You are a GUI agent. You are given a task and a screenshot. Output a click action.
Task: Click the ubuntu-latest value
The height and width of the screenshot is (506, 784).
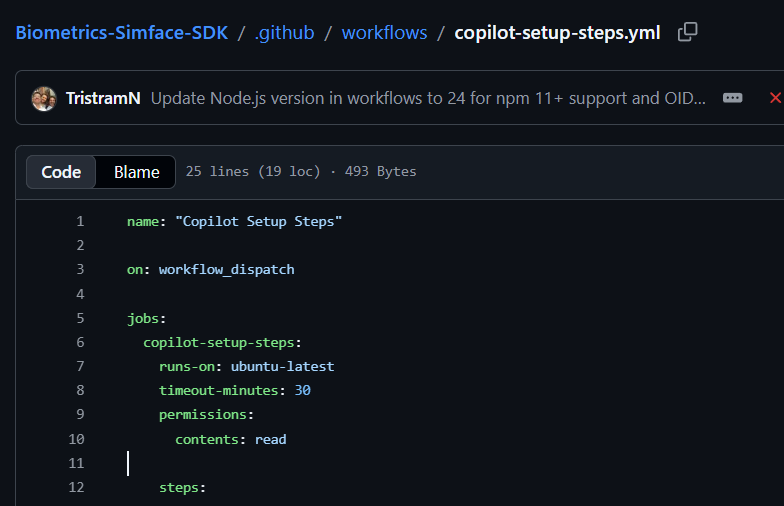click(282, 366)
